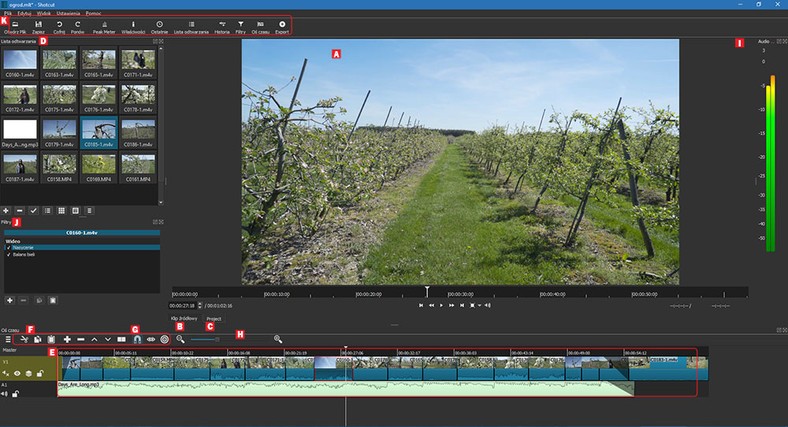
Task: Toggle the magnet snapping button
Action: tap(136, 340)
